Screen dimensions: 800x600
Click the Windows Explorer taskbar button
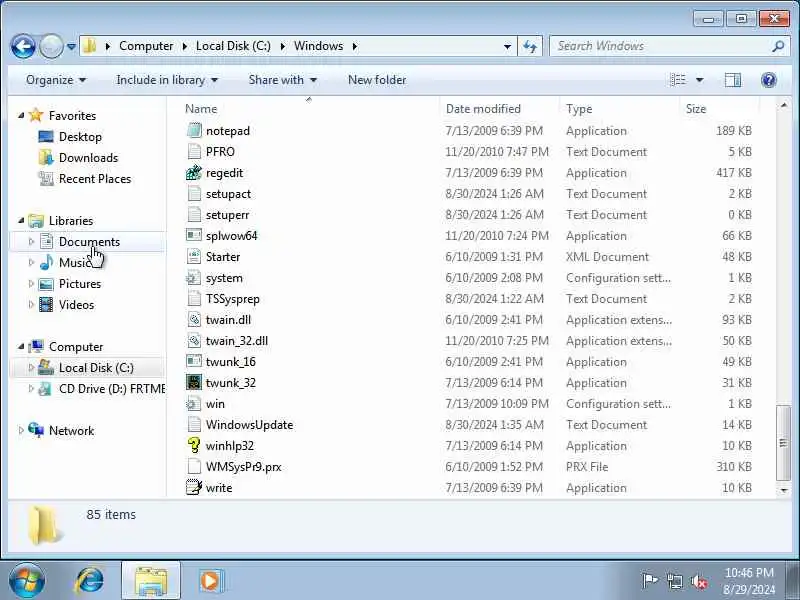[151, 581]
